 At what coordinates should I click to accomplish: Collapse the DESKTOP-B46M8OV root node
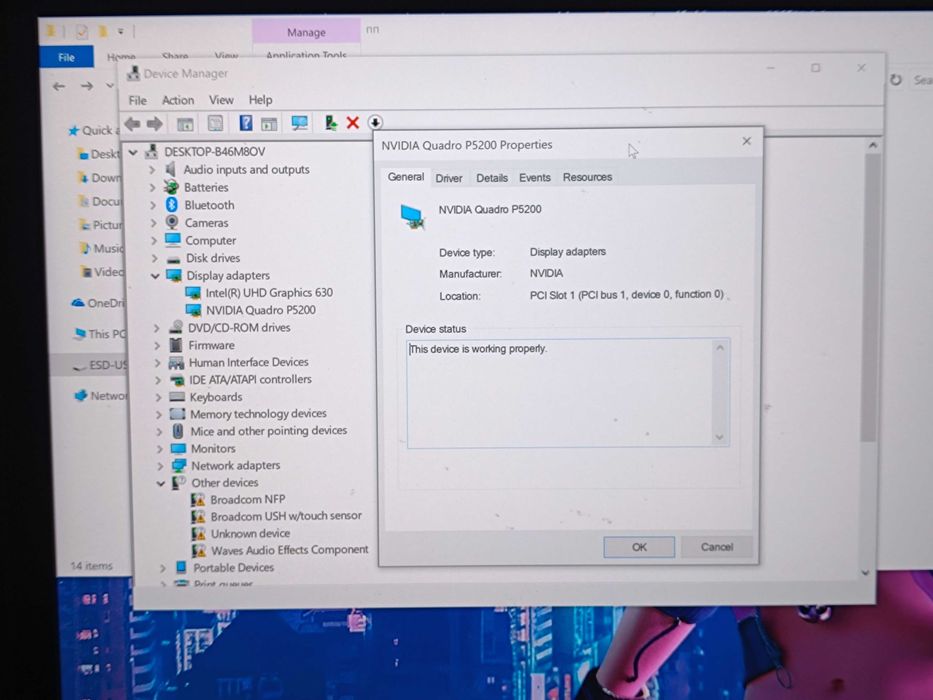pos(133,152)
